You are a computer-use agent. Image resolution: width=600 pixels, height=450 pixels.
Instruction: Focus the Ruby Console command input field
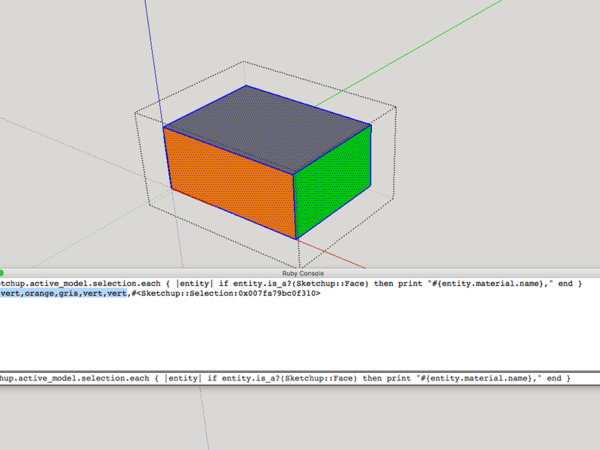coord(300,379)
